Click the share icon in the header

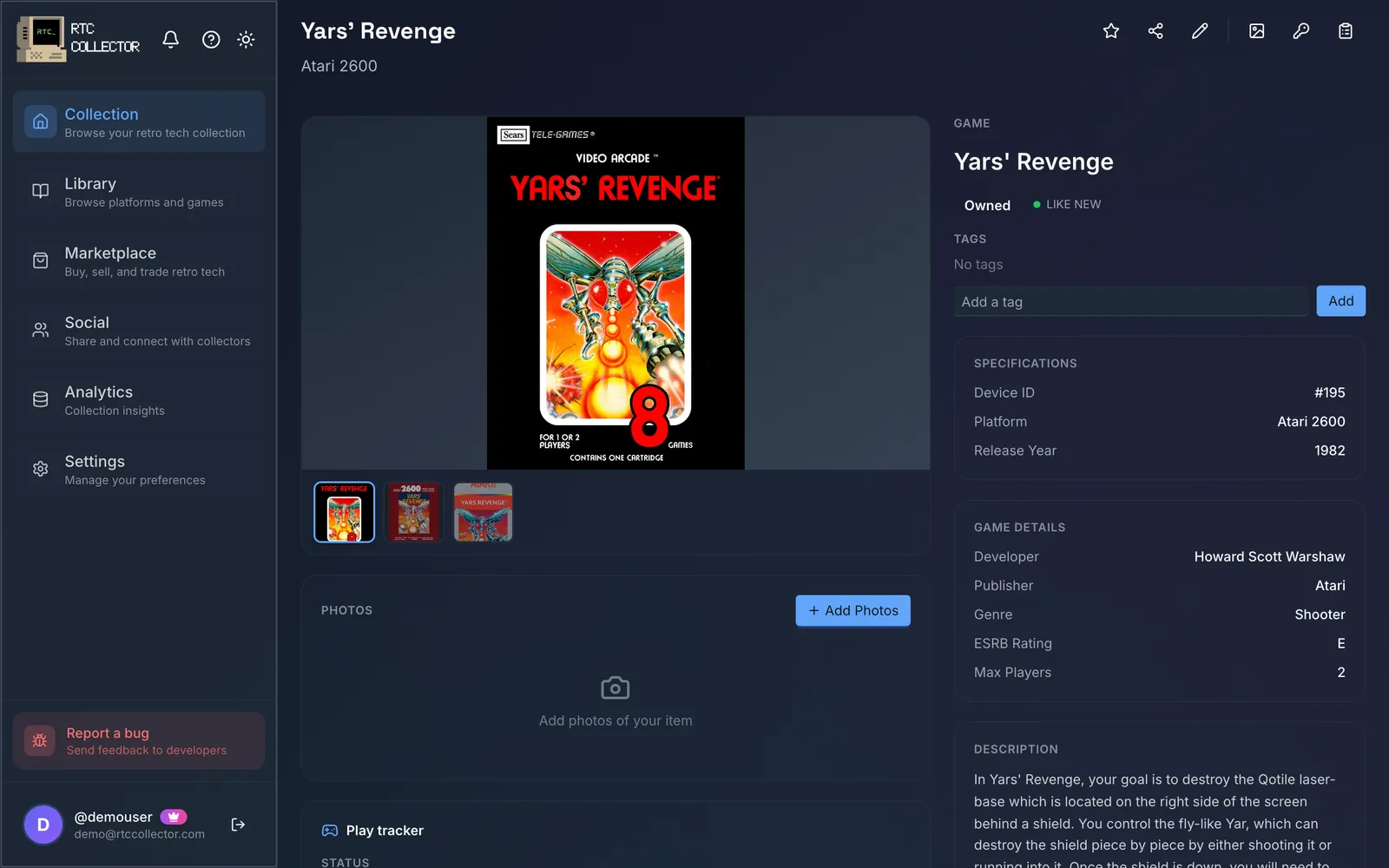[1155, 31]
